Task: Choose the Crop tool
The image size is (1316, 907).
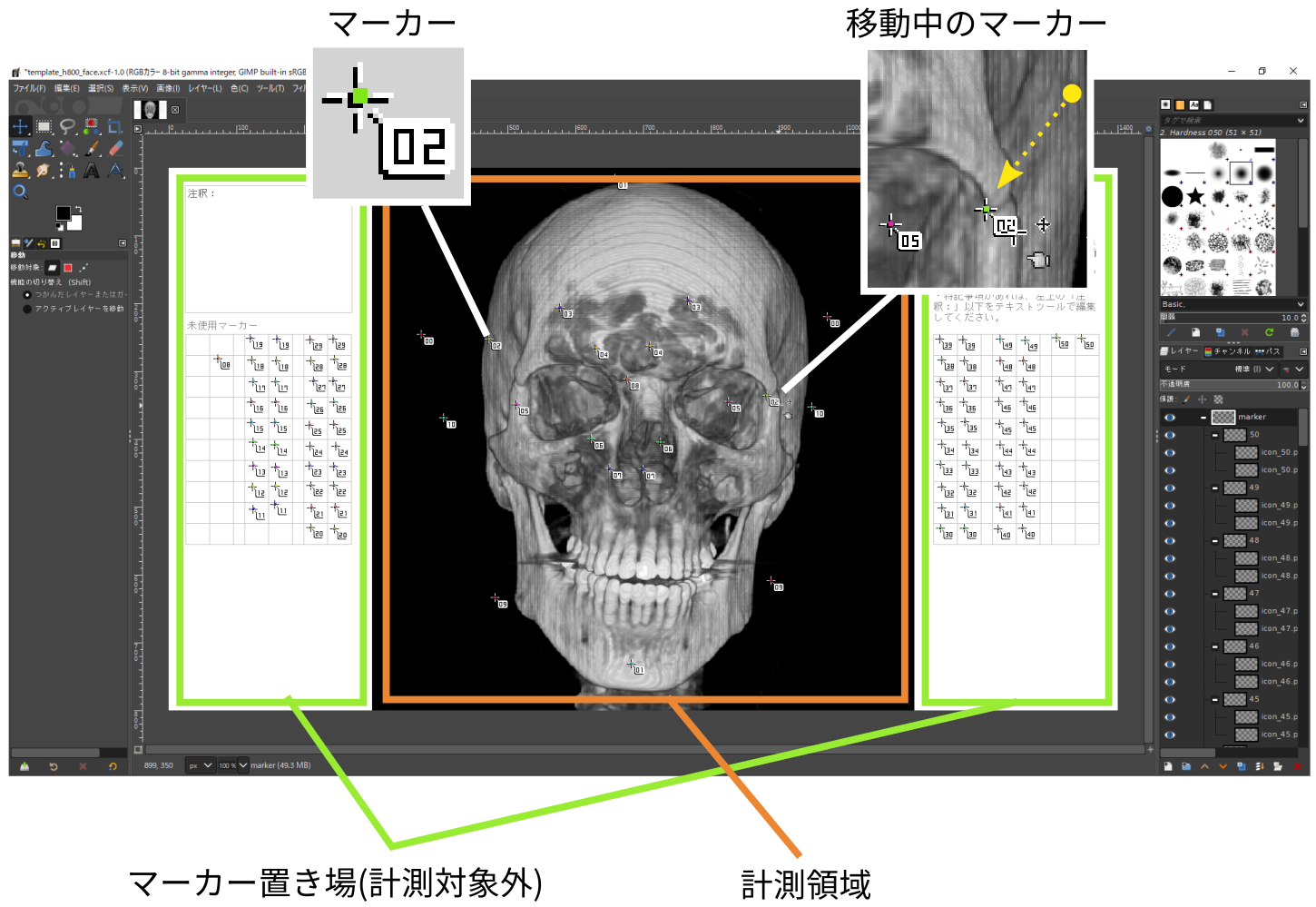Action: [x=115, y=126]
